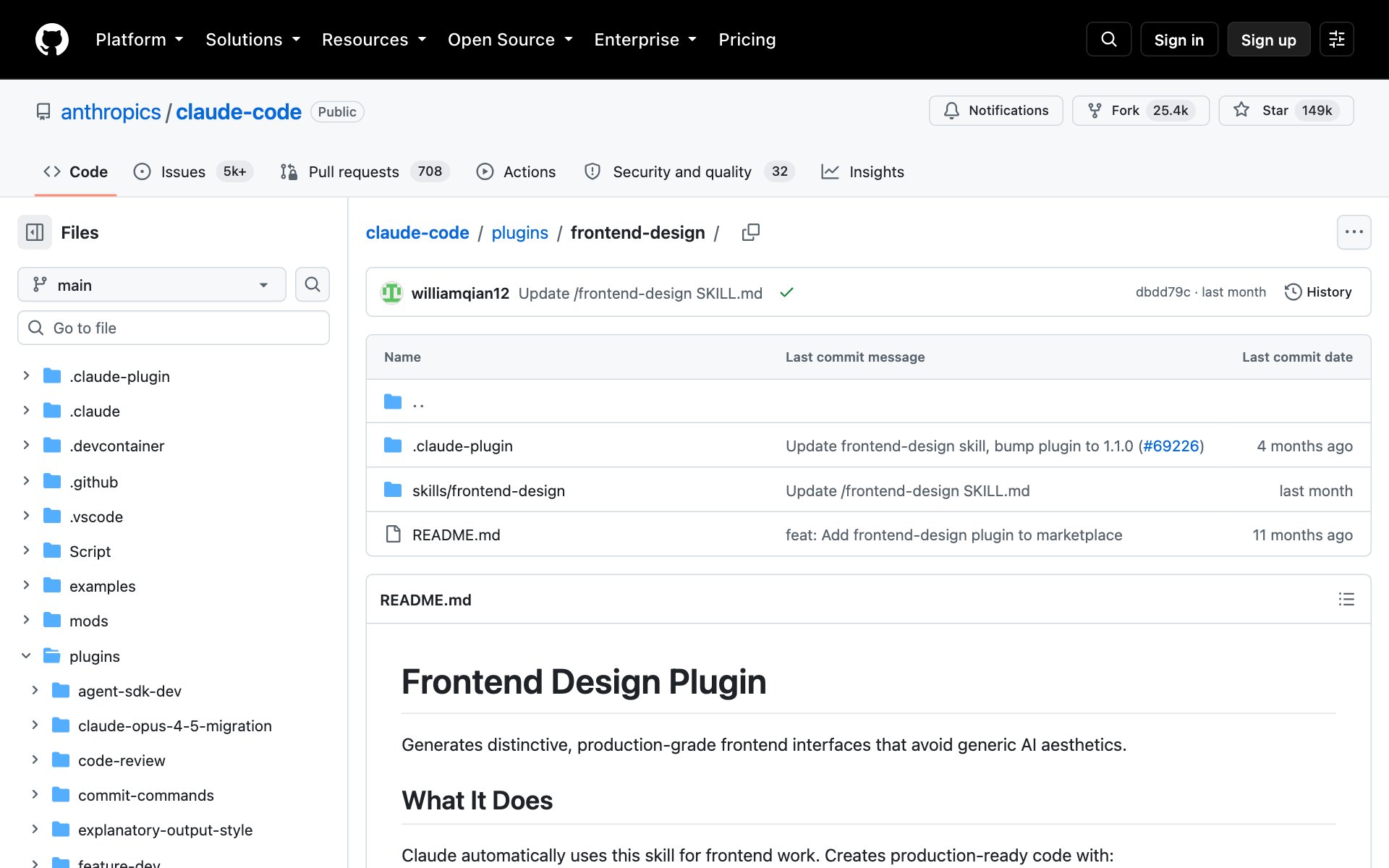Collapse the plugins folder in the tree

click(26, 655)
